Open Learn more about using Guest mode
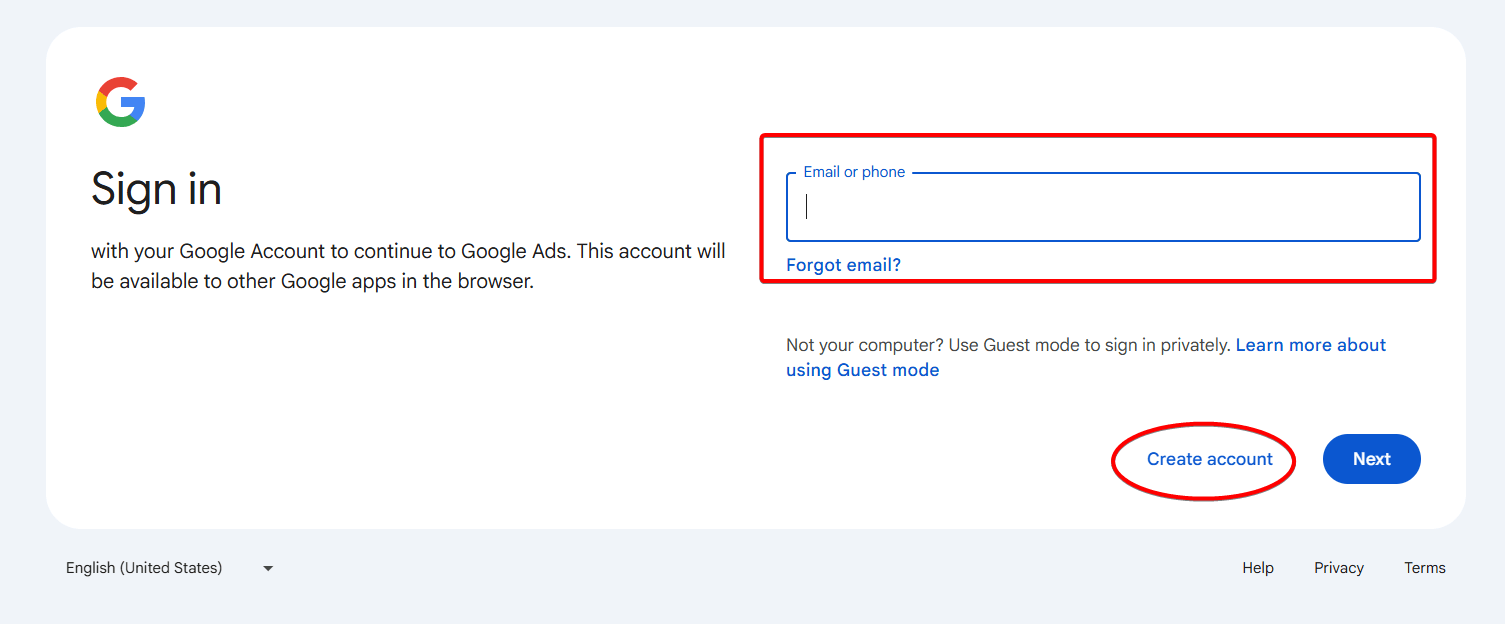This screenshot has width=1505, height=624. click(1310, 345)
